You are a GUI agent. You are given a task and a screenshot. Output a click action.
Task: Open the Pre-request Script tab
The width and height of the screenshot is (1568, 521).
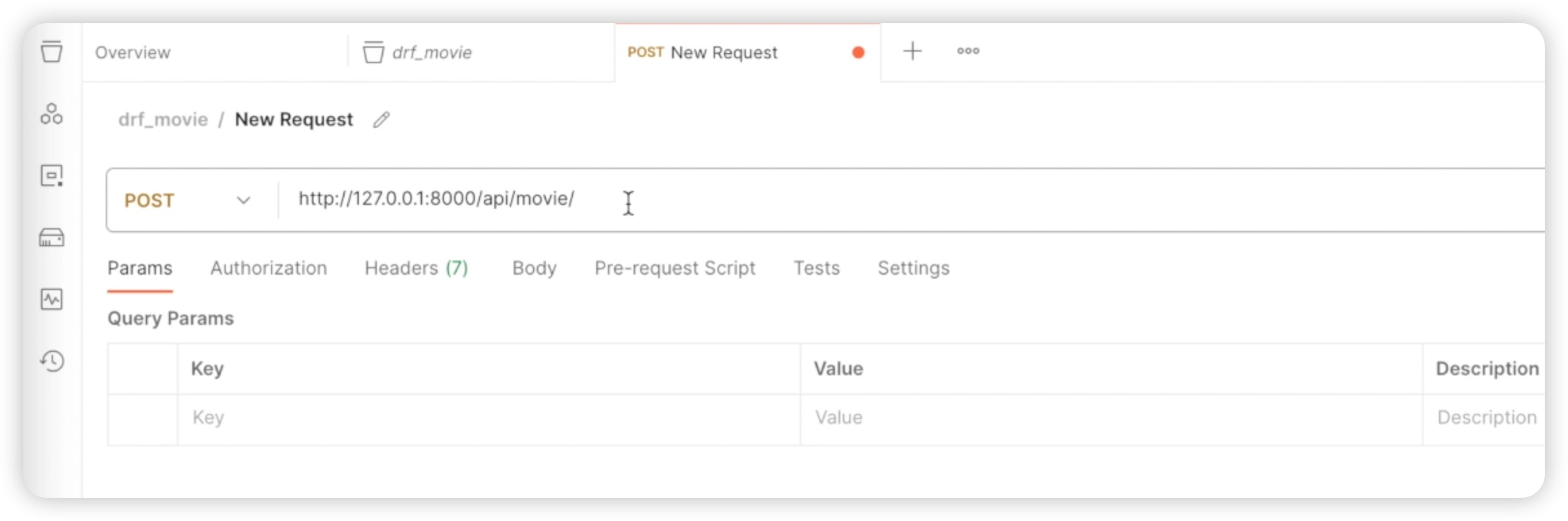point(675,268)
